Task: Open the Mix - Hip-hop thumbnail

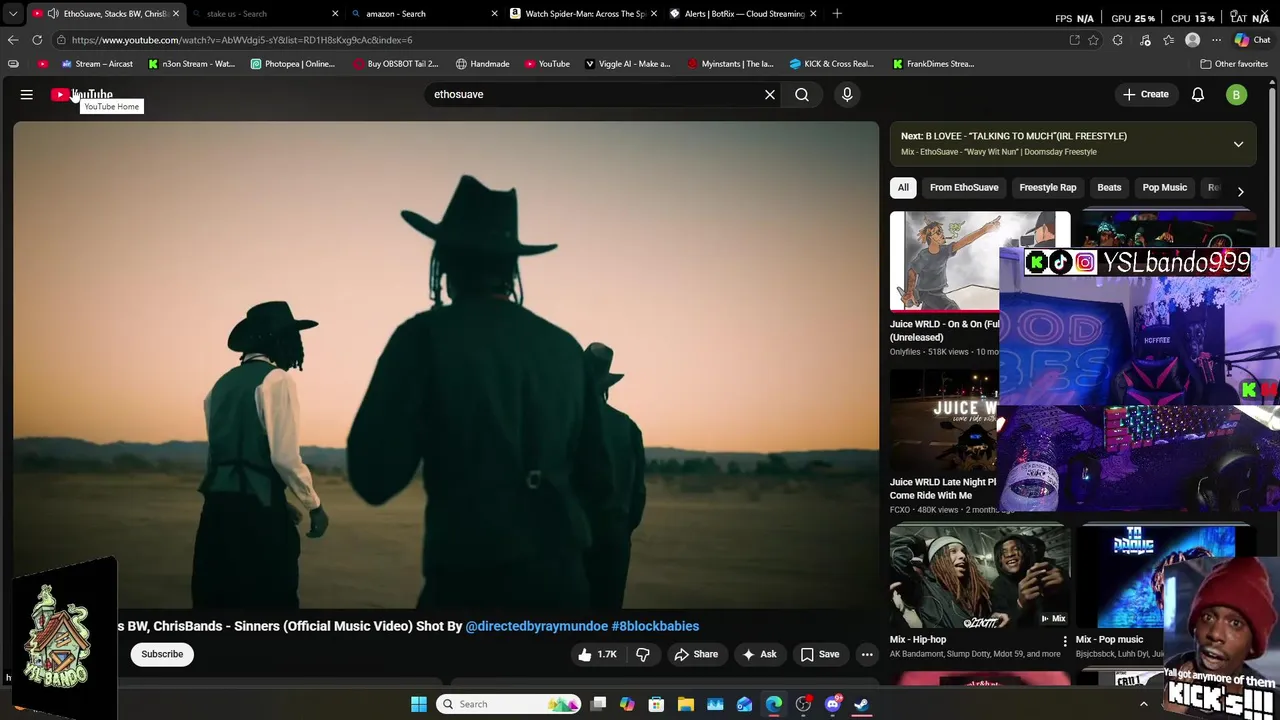Action: point(980,577)
